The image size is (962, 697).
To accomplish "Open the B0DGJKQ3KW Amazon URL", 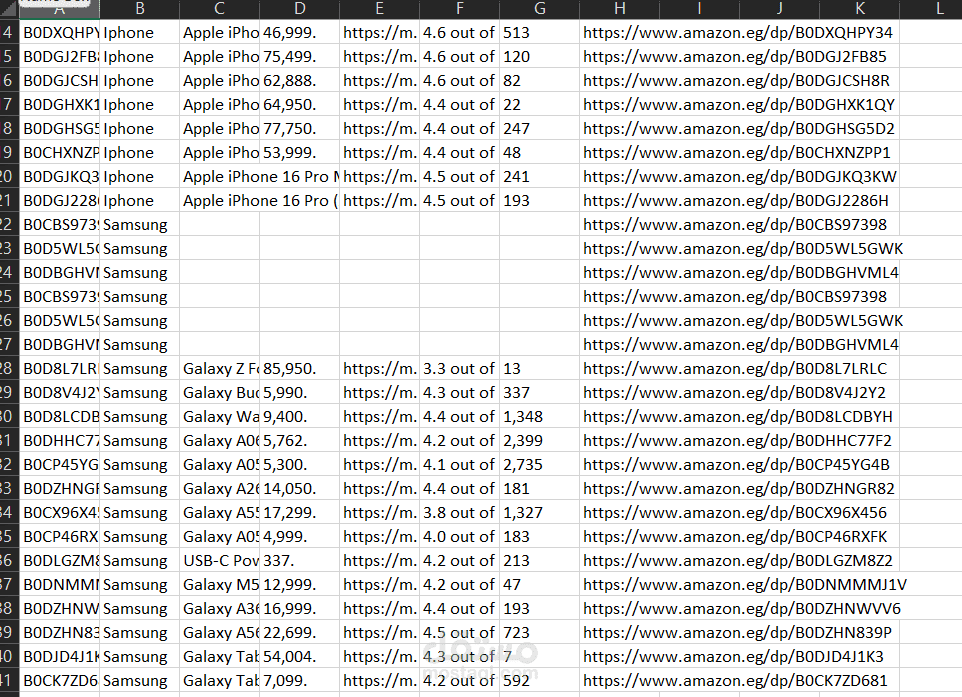I will [x=740, y=177].
